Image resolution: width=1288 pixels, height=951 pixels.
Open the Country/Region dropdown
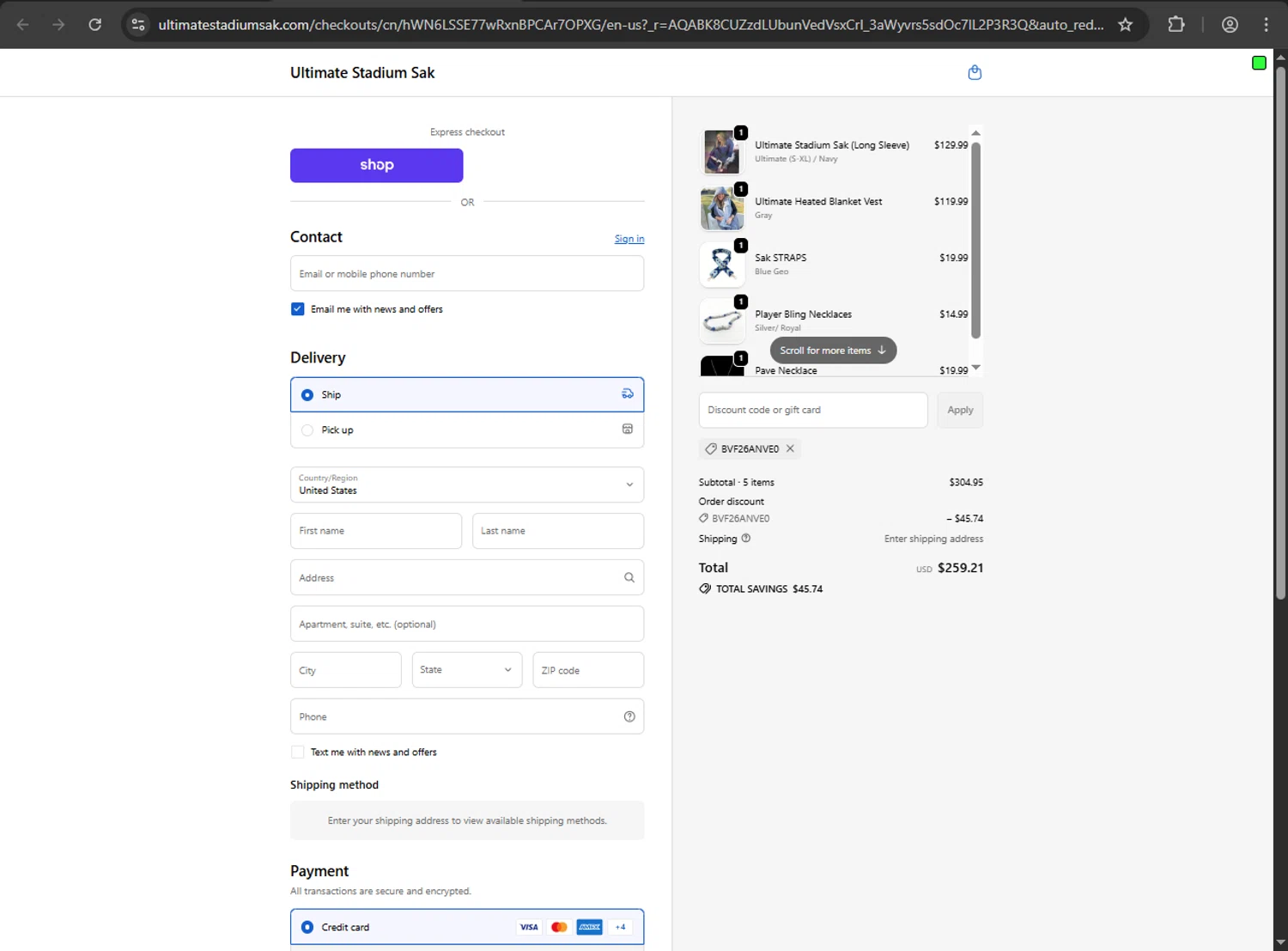[x=467, y=485]
